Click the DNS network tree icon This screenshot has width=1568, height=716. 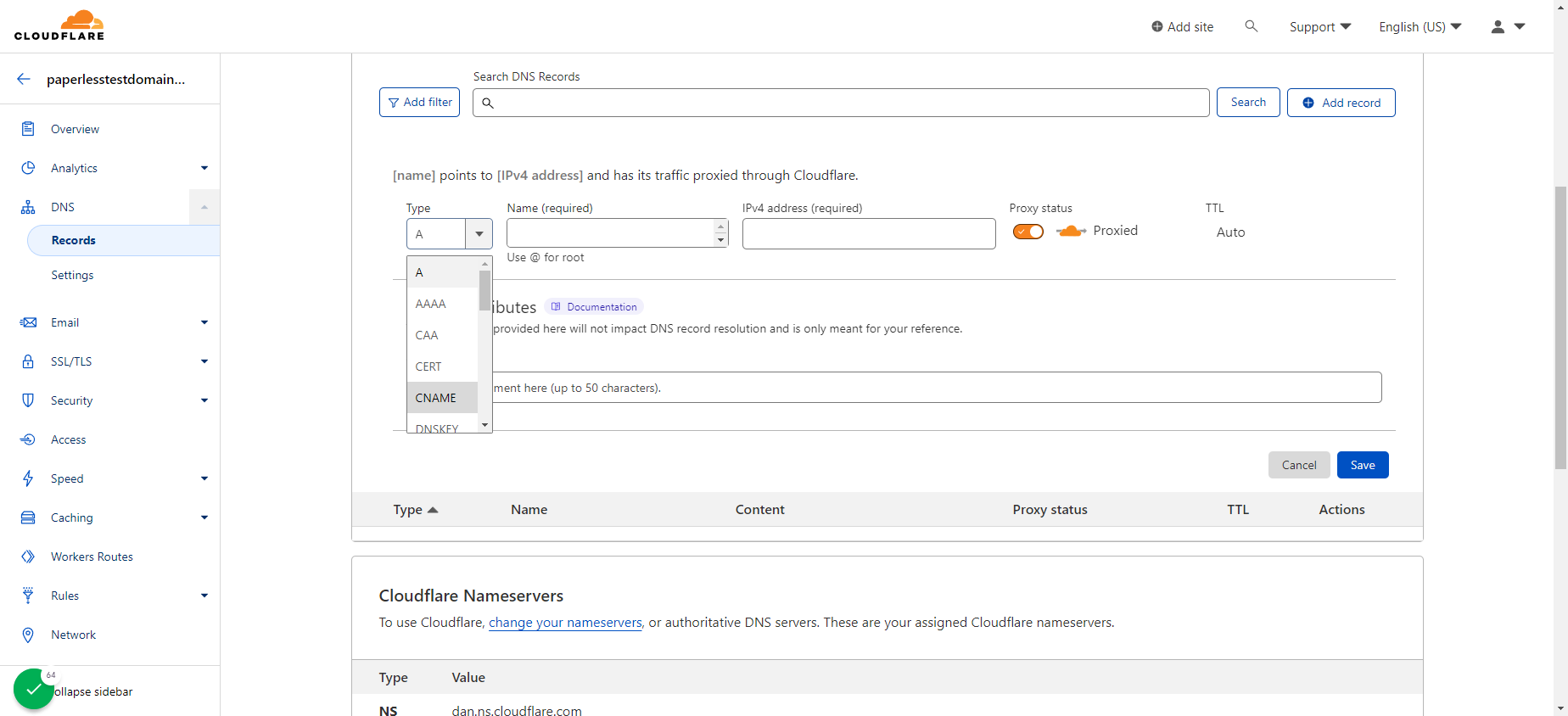point(28,207)
